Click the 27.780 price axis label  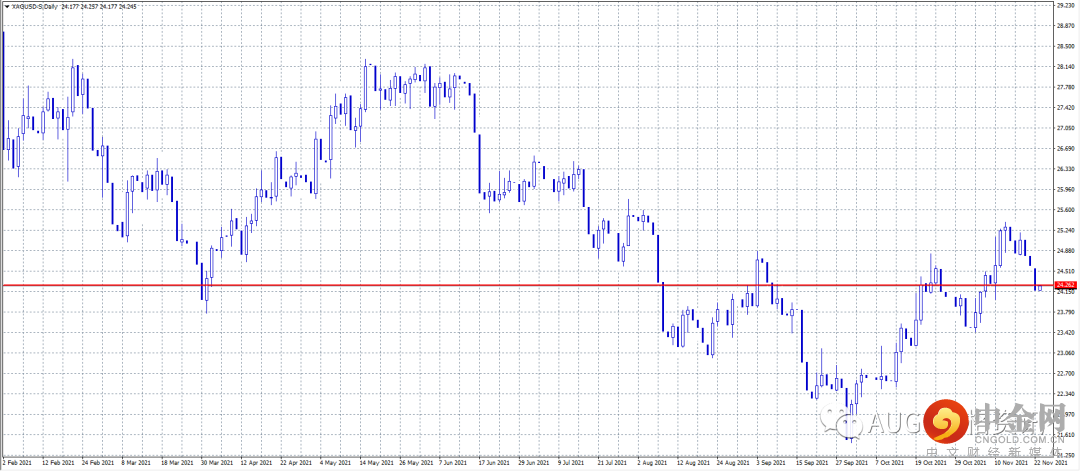point(1068,87)
